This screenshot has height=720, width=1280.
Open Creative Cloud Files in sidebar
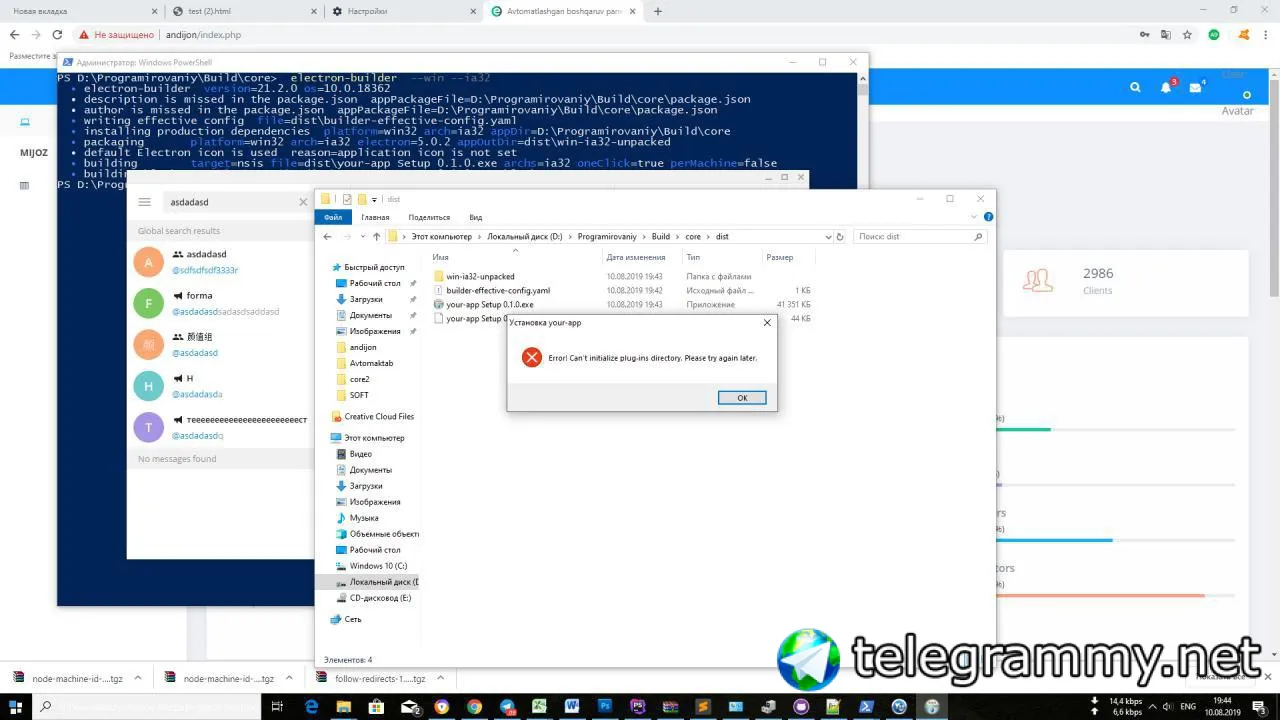379,416
